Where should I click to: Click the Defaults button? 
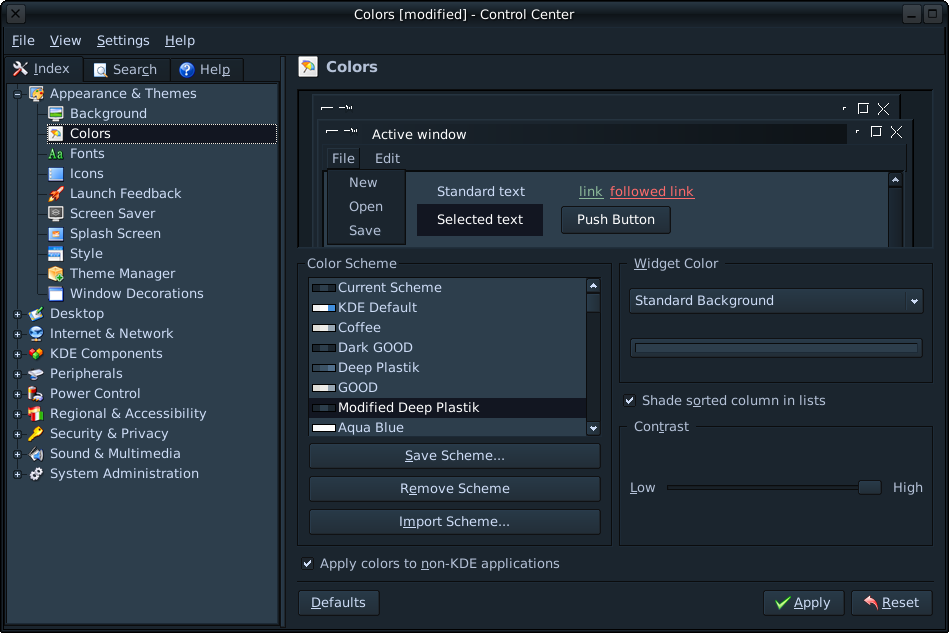pyautogui.click(x=338, y=603)
